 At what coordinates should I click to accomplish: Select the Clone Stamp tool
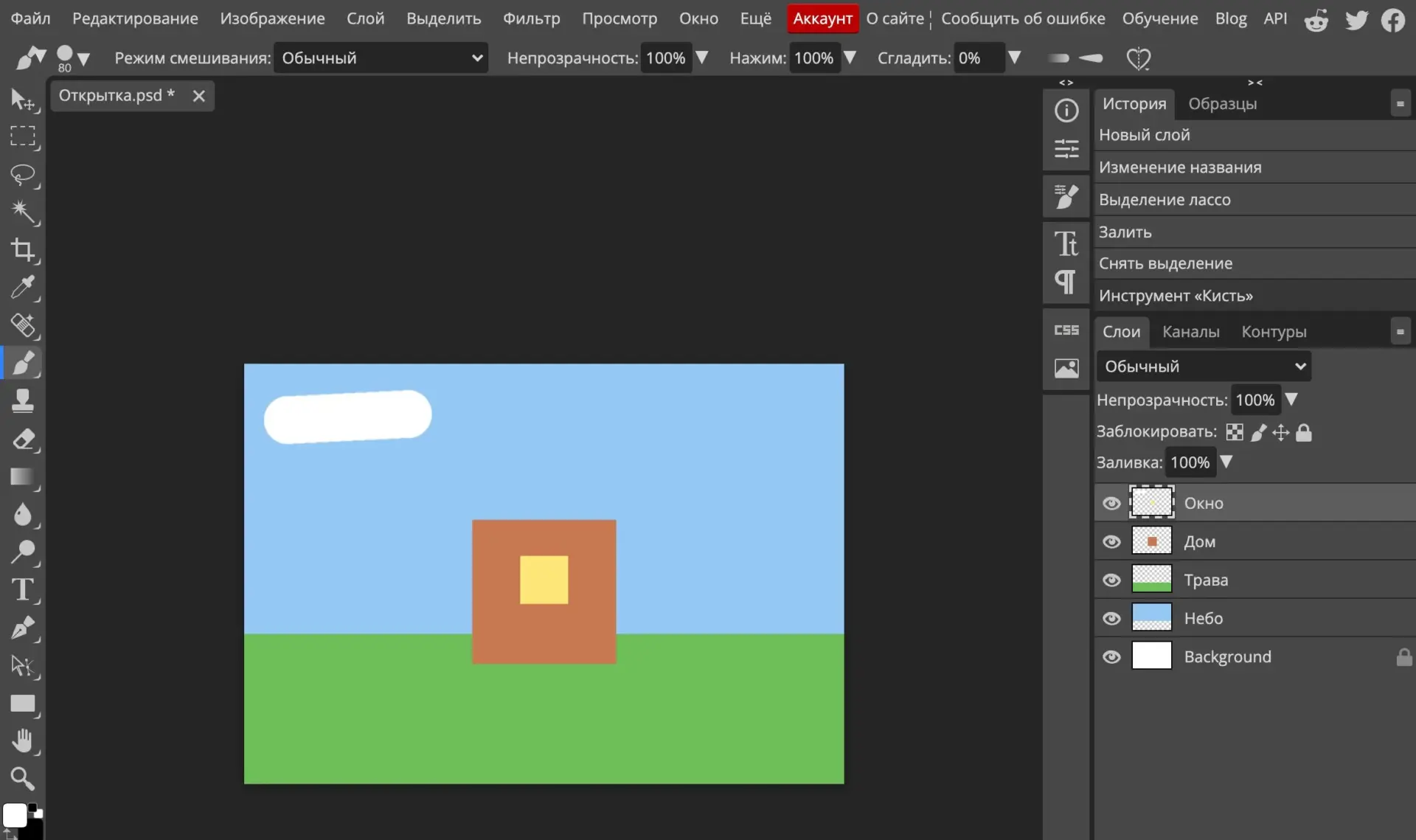pyautogui.click(x=23, y=401)
